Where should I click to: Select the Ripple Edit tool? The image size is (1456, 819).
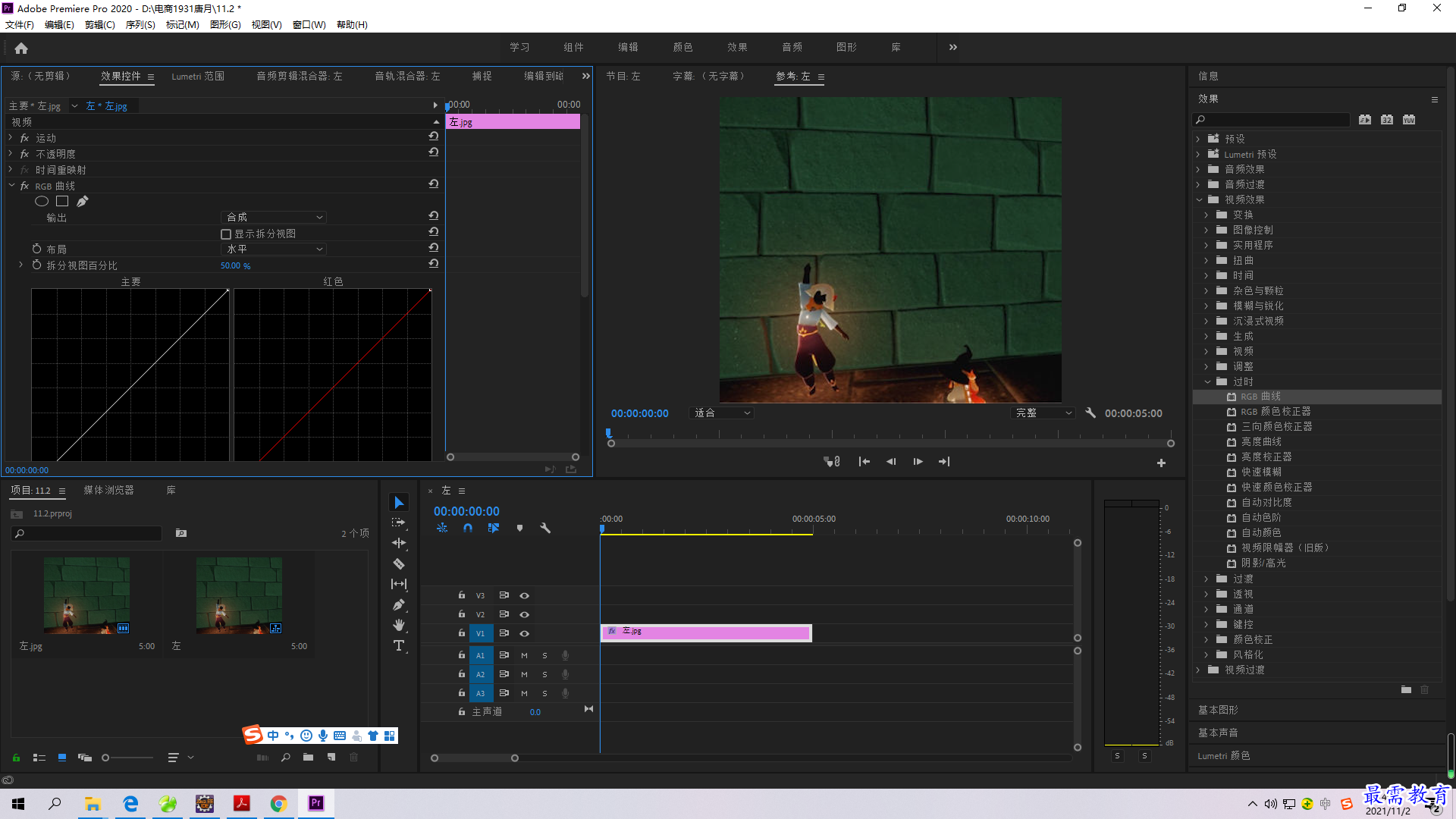coord(399,543)
